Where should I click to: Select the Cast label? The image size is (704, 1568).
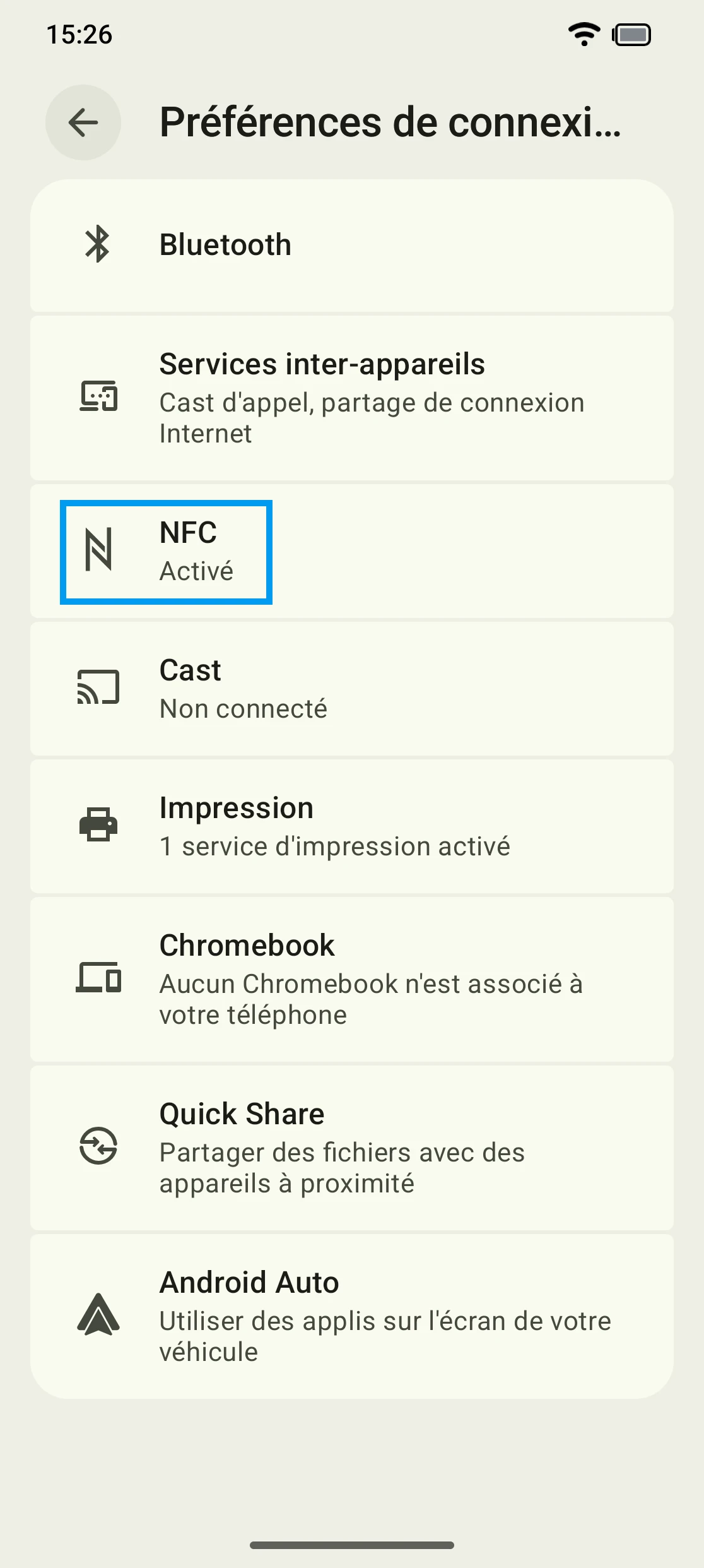[190, 670]
